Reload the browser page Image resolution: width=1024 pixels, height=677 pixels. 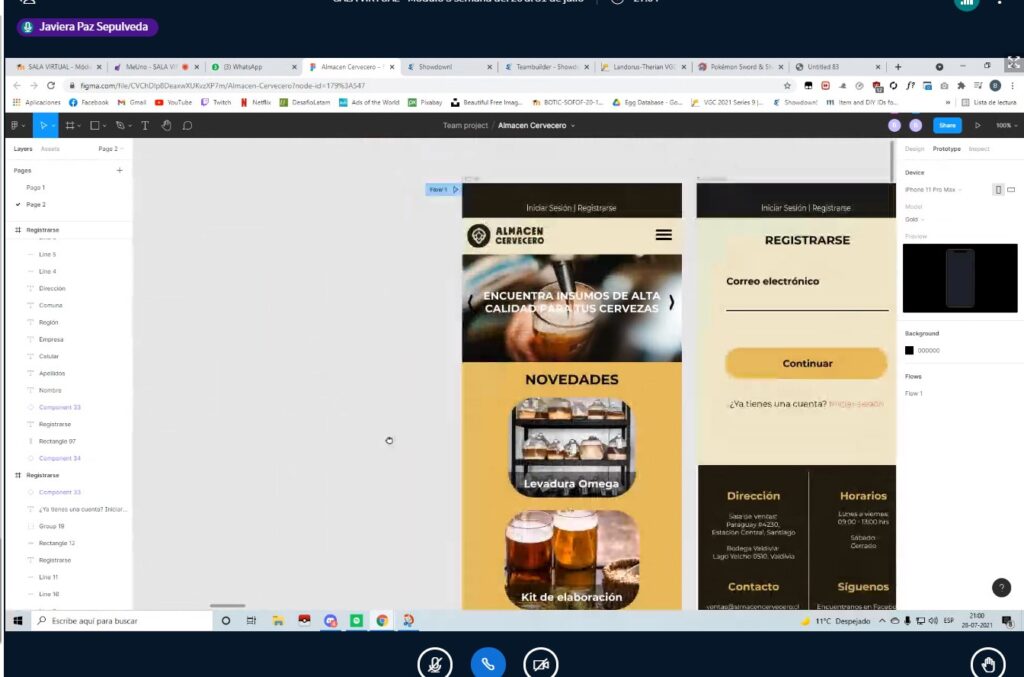[50, 86]
